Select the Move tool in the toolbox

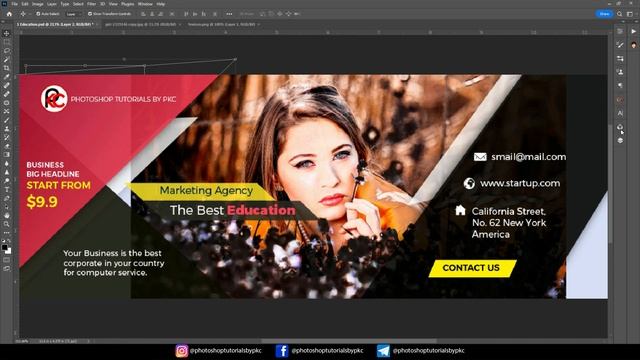[x=7, y=33]
